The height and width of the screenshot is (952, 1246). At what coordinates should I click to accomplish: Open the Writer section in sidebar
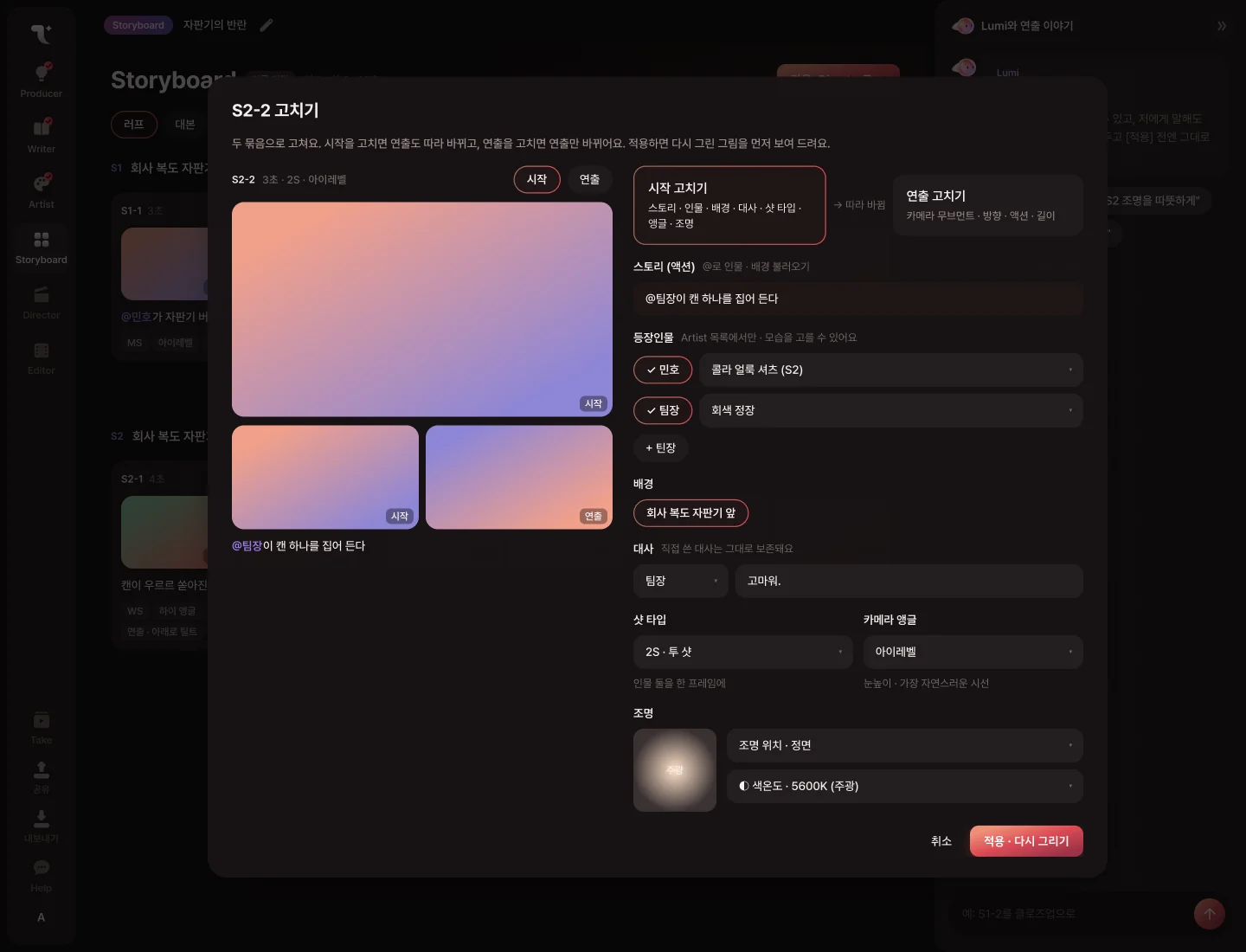pyautogui.click(x=41, y=135)
